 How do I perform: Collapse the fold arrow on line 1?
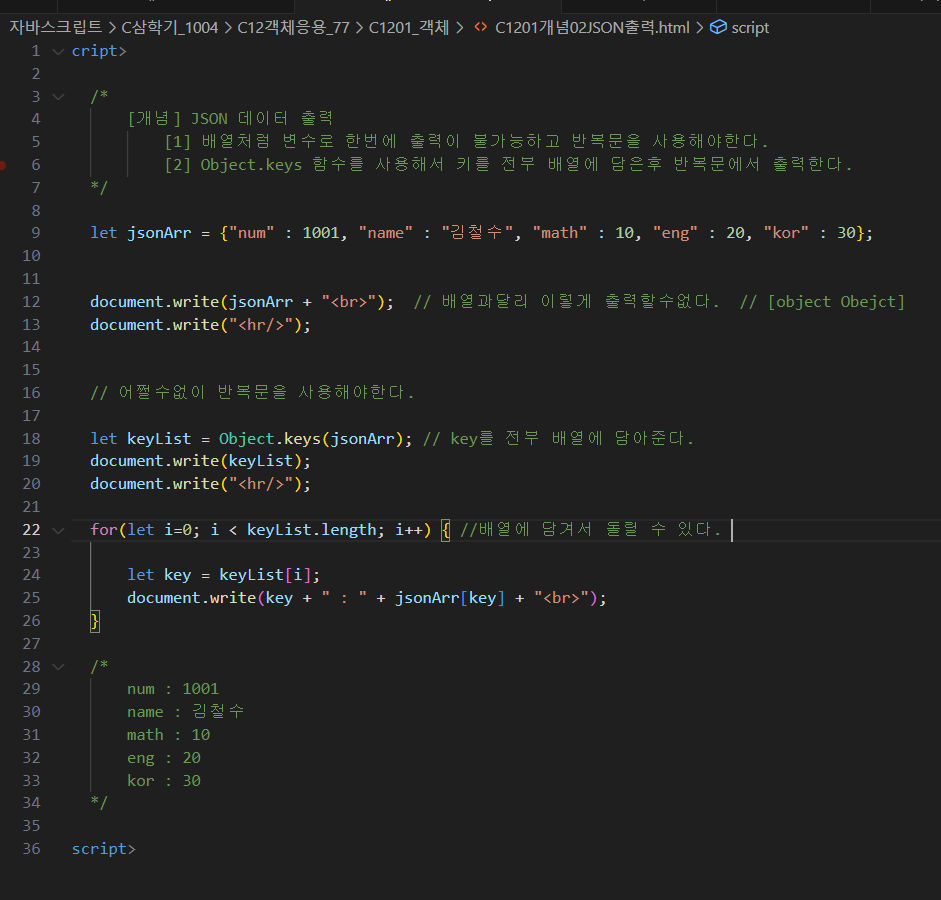click(58, 52)
